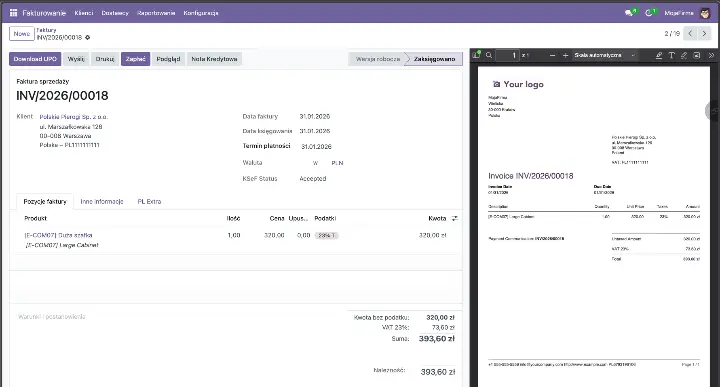Viewport: 720px width, 387px height.
Task: Toggle the PDF viewer sidebar icon
Action: click(476, 55)
